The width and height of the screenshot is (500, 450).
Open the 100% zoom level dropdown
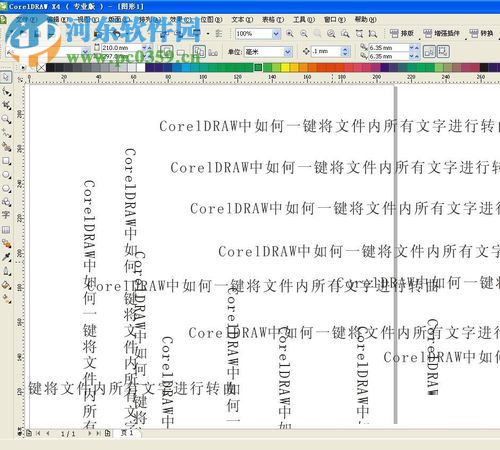point(276,34)
